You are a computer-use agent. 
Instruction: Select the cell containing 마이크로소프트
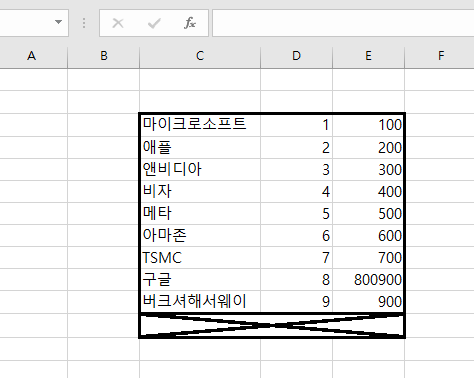click(200, 125)
